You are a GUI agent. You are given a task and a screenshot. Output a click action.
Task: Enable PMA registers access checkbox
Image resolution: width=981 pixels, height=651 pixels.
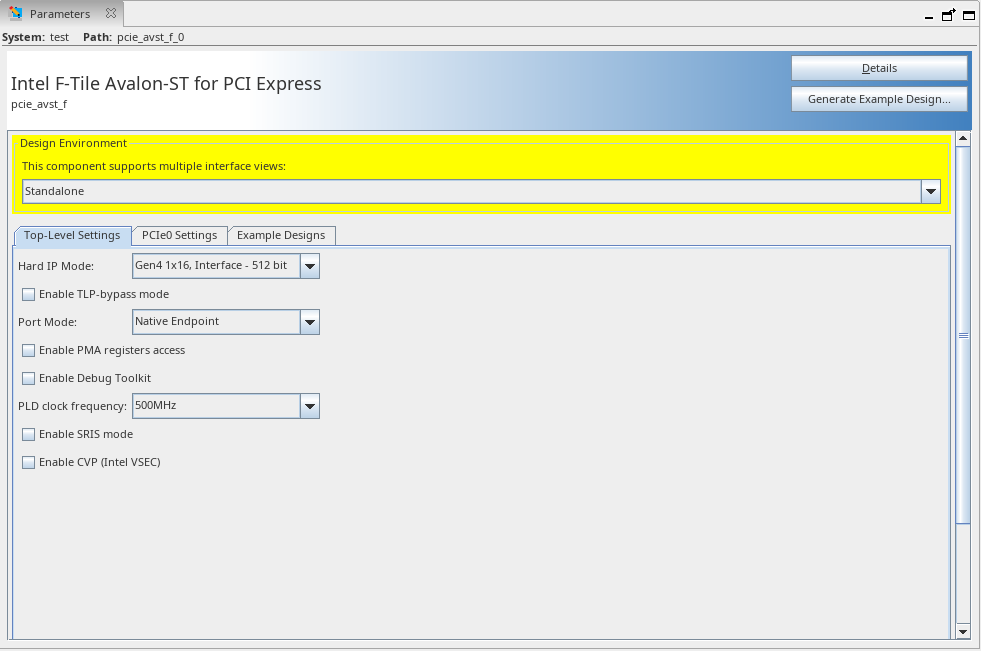tap(28, 350)
